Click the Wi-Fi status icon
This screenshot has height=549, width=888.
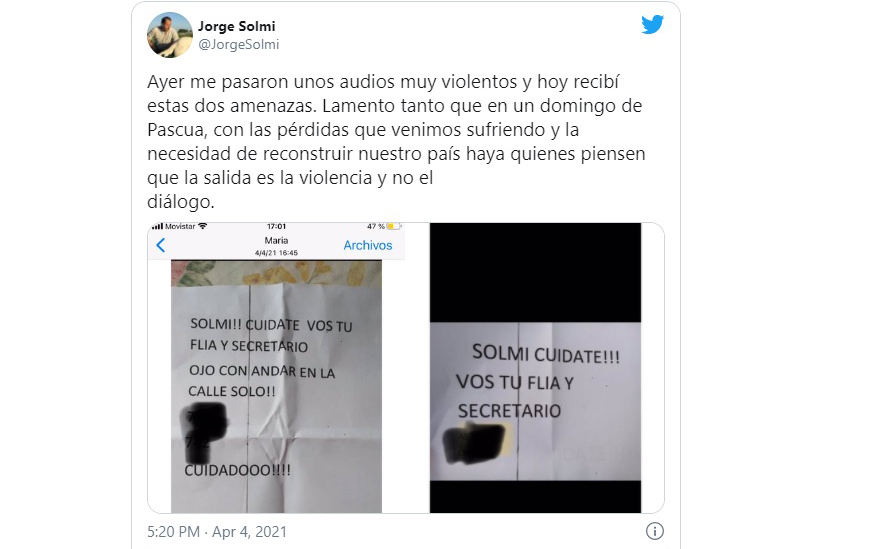203,226
